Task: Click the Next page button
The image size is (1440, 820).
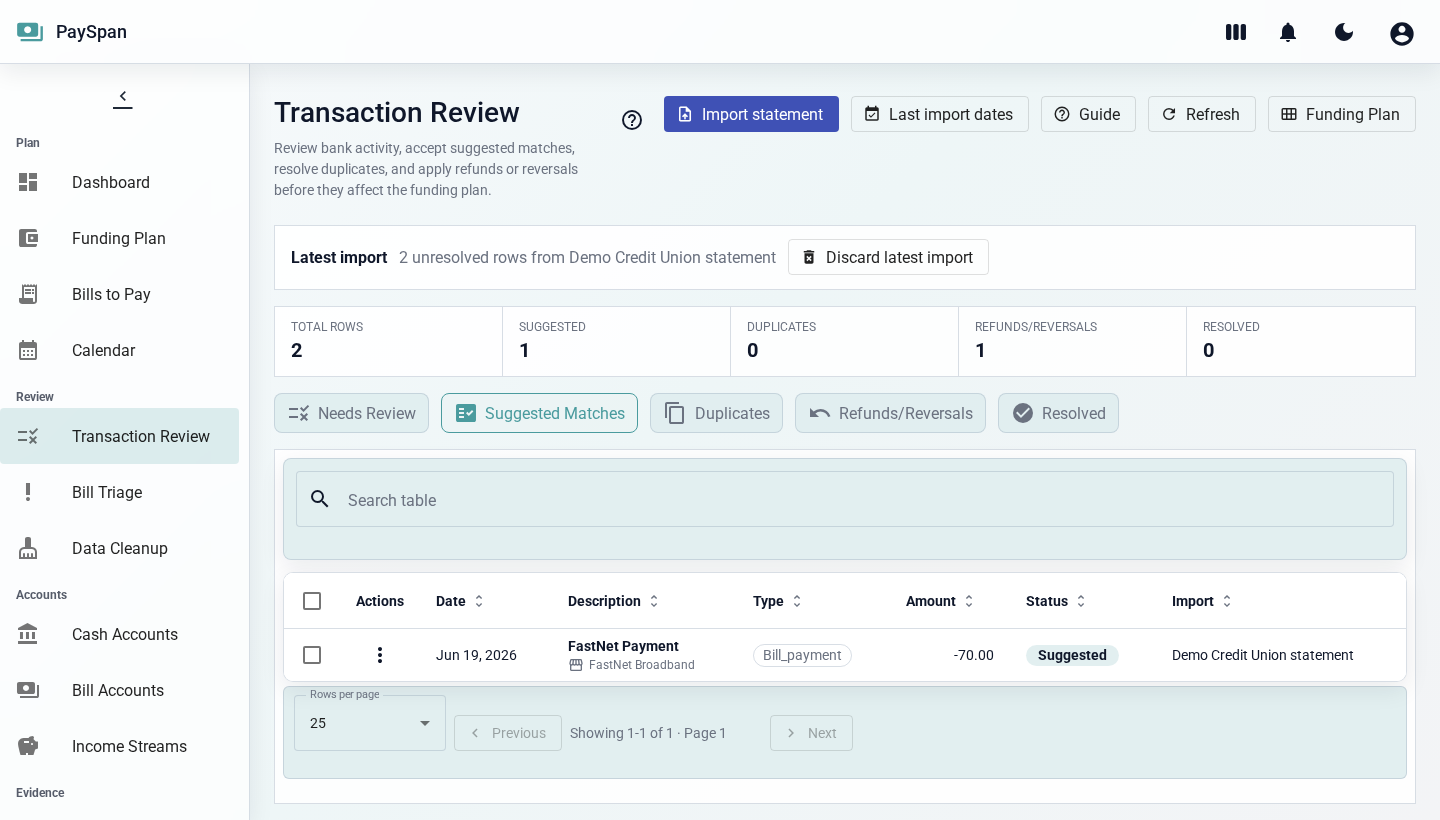Action: (811, 733)
